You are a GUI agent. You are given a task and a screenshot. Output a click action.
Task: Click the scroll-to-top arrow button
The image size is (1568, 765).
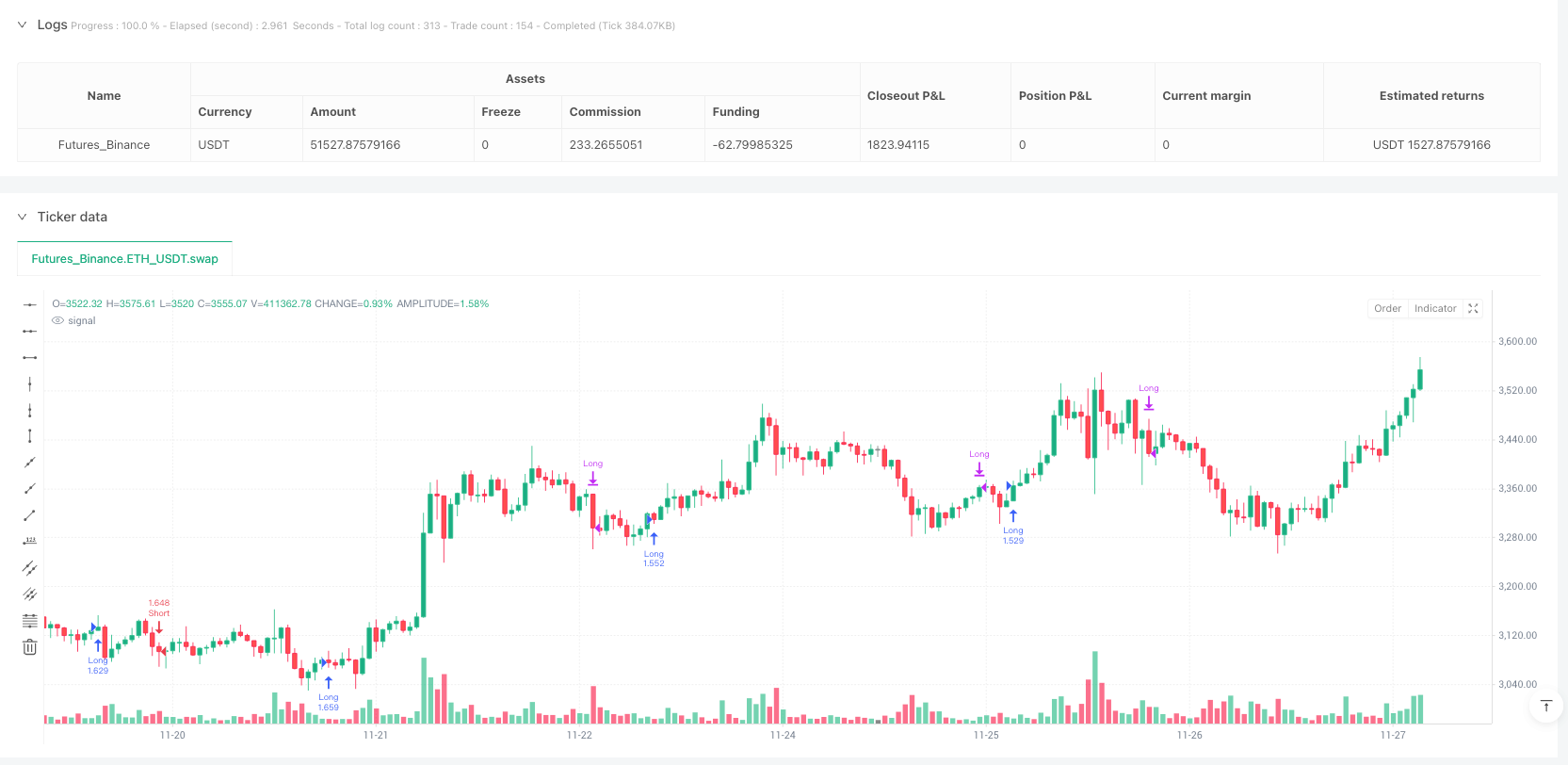point(1545,706)
